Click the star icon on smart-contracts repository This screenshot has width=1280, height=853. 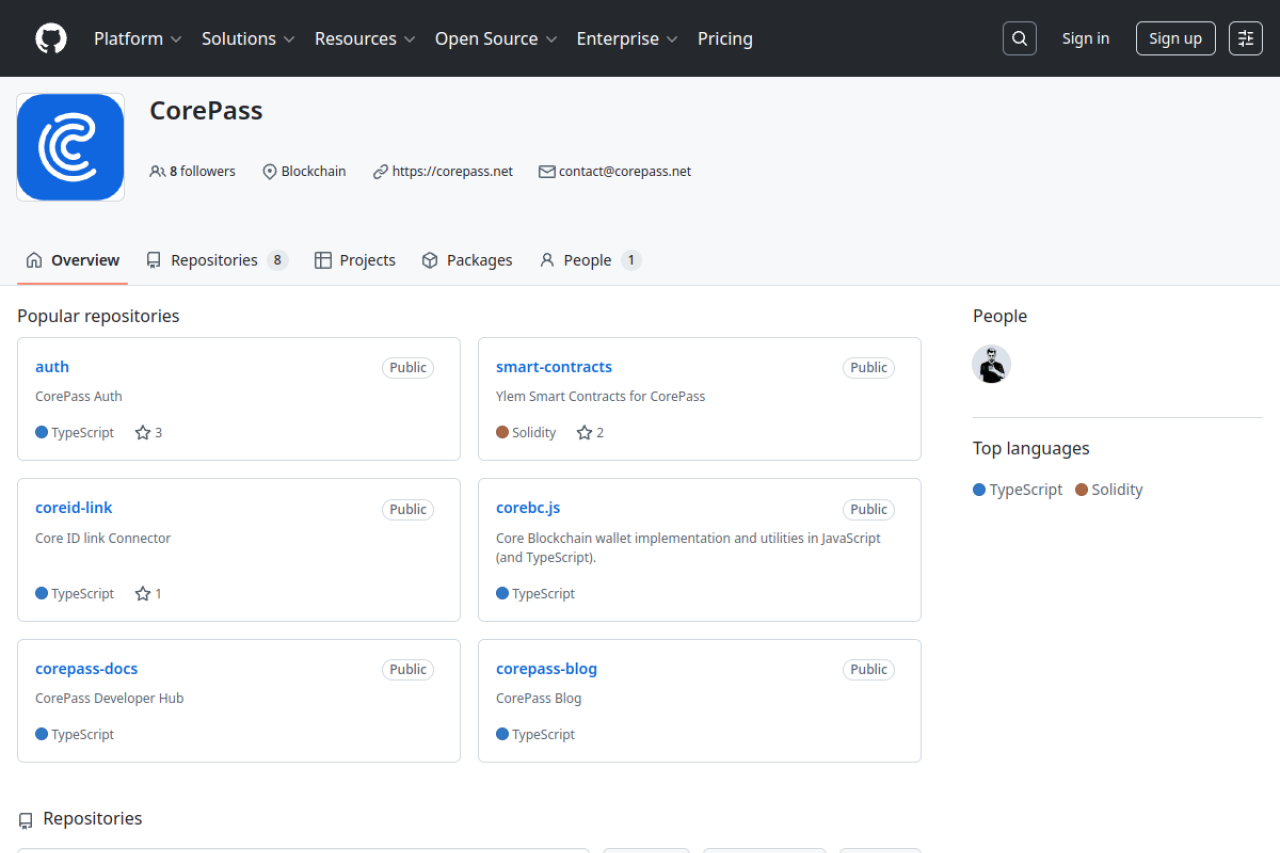[x=584, y=433]
